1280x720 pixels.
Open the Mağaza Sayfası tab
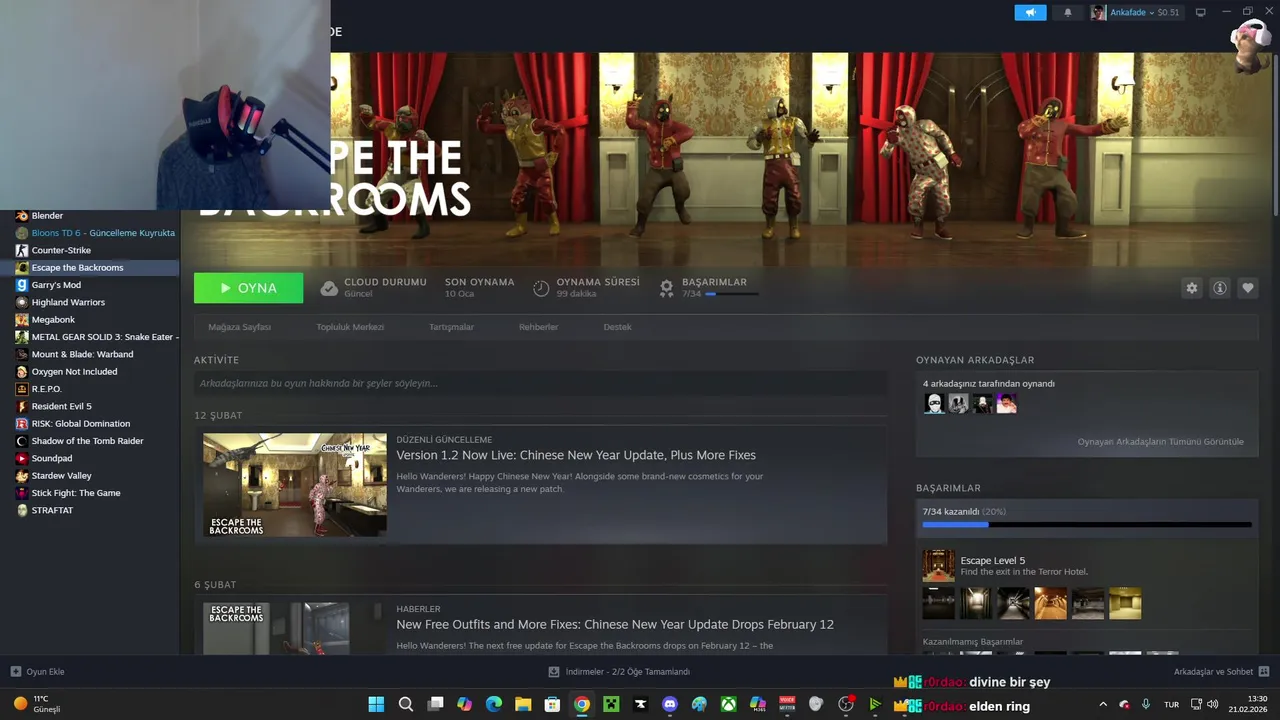coord(240,327)
